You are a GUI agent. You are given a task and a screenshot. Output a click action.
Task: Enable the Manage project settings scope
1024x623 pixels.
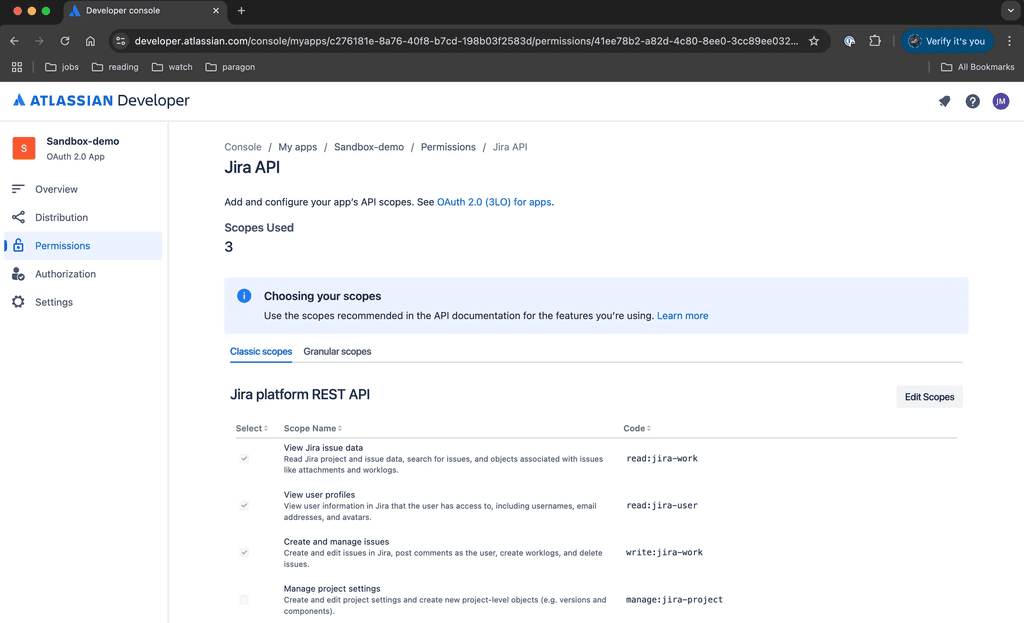244,599
